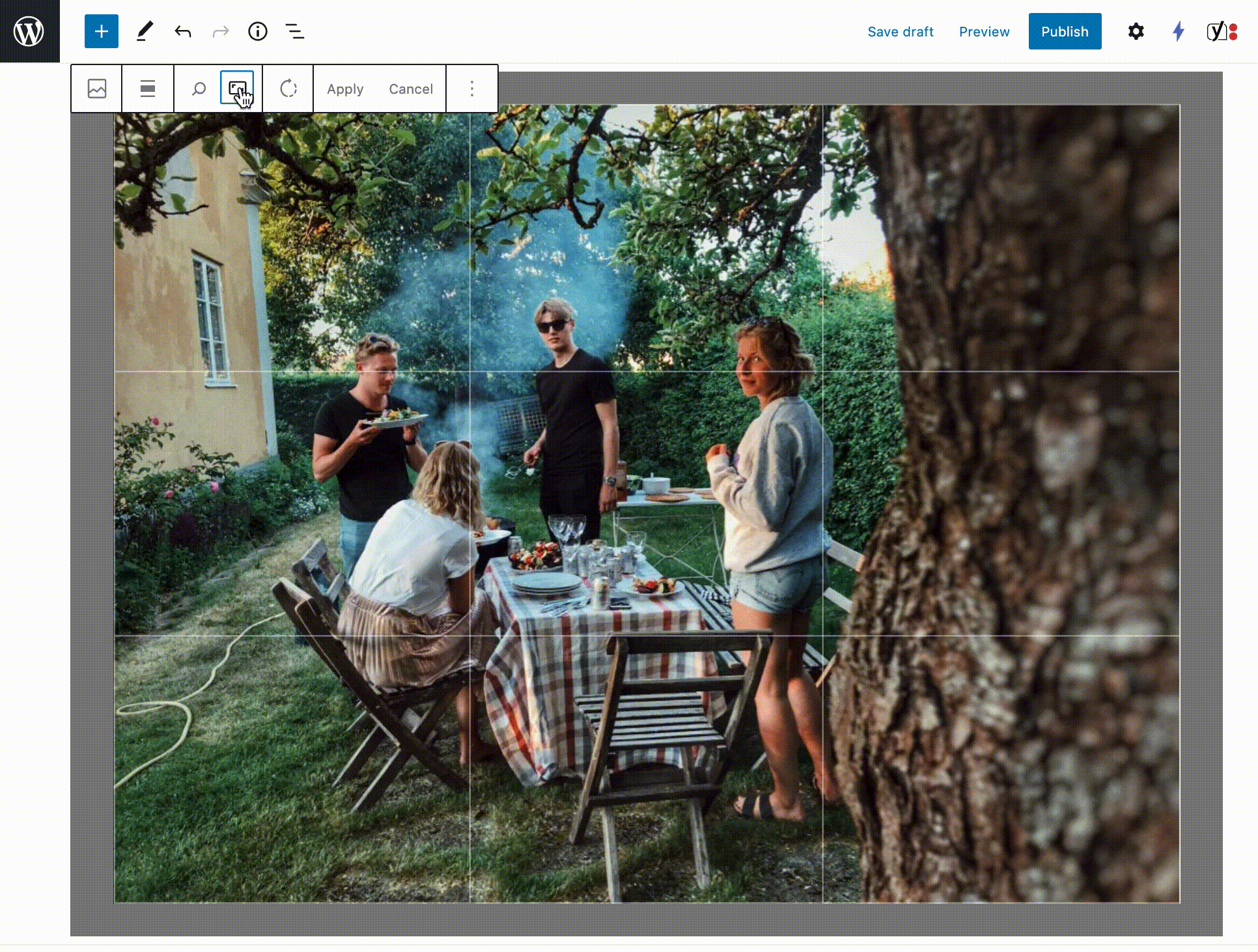
Task: Save draft of the post
Action: click(x=901, y=31)
